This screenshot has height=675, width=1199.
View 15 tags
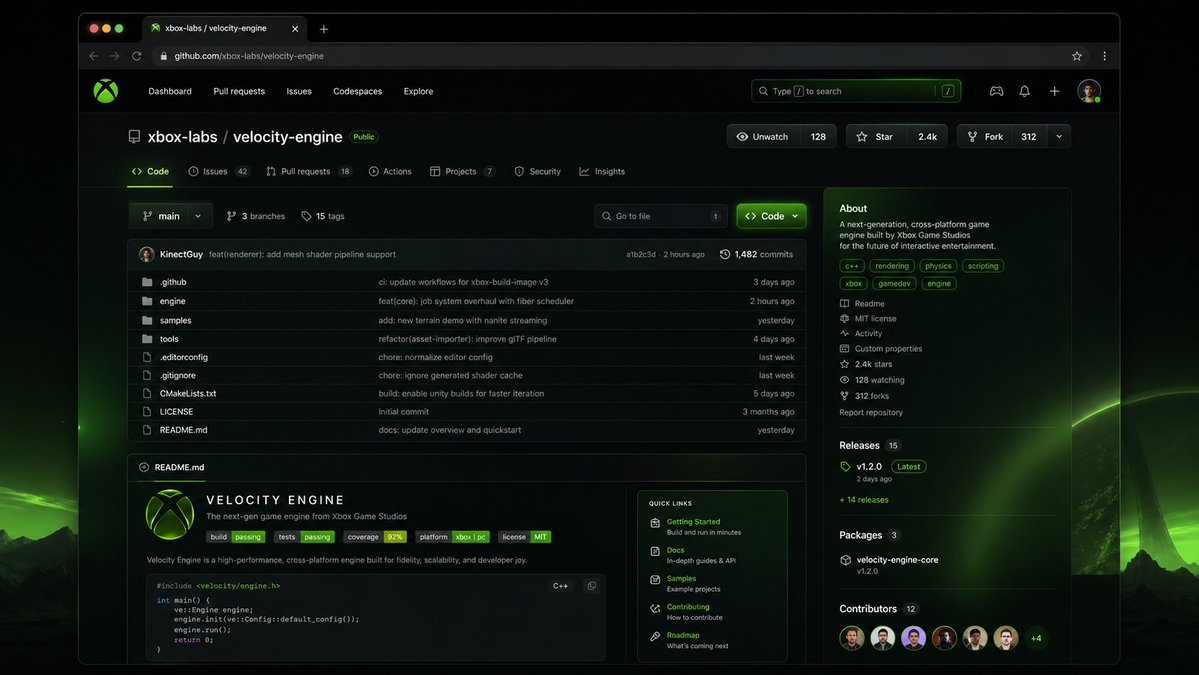pos(323,216)
